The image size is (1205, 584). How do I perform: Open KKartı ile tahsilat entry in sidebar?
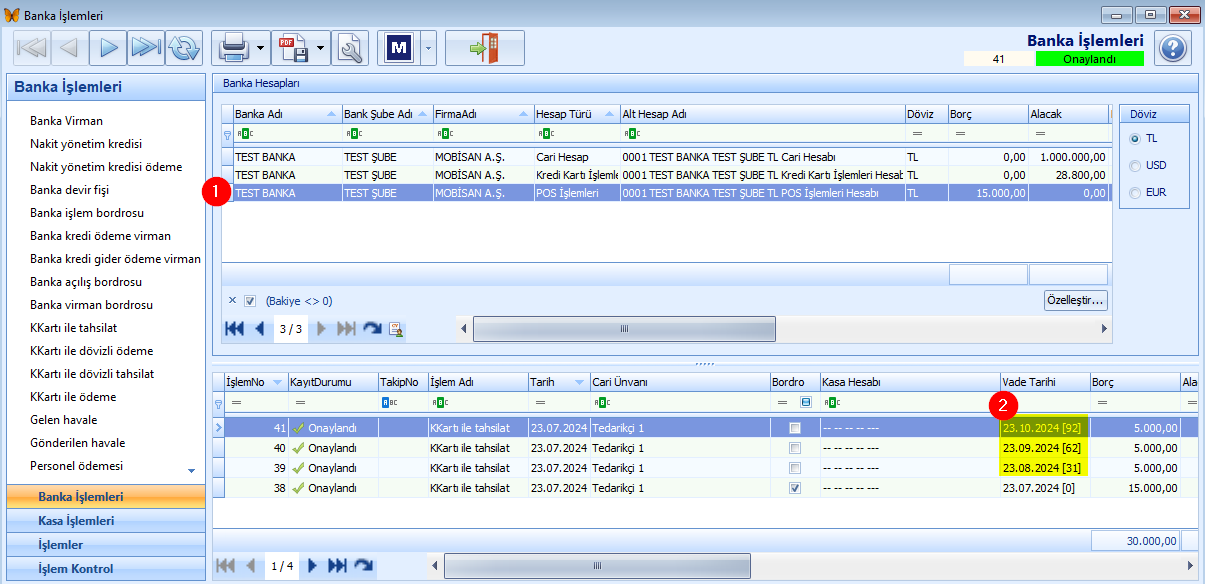(x=75, y=328)
